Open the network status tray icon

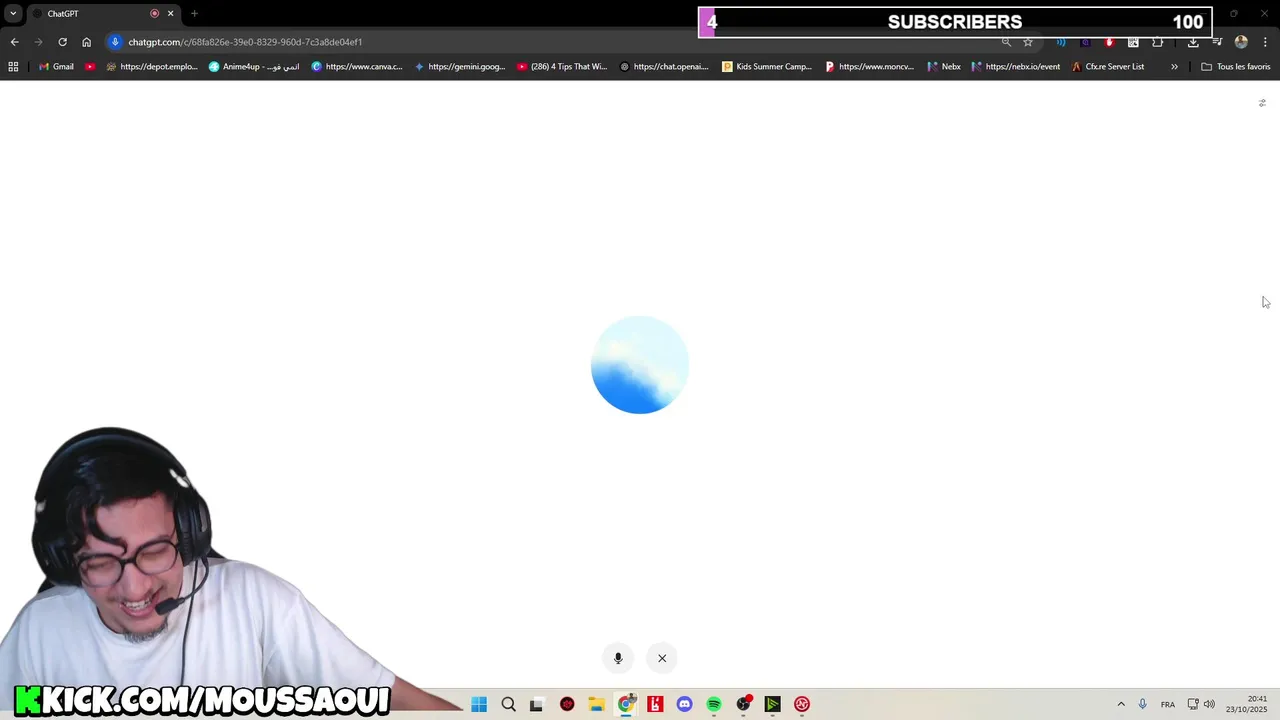click(x=1193, y=704)
